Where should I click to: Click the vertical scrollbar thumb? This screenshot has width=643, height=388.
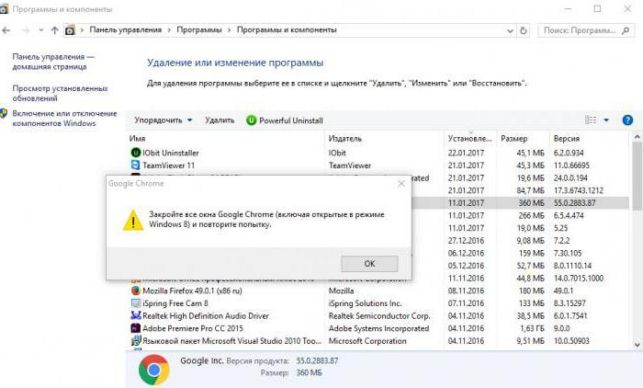[637, 177]
